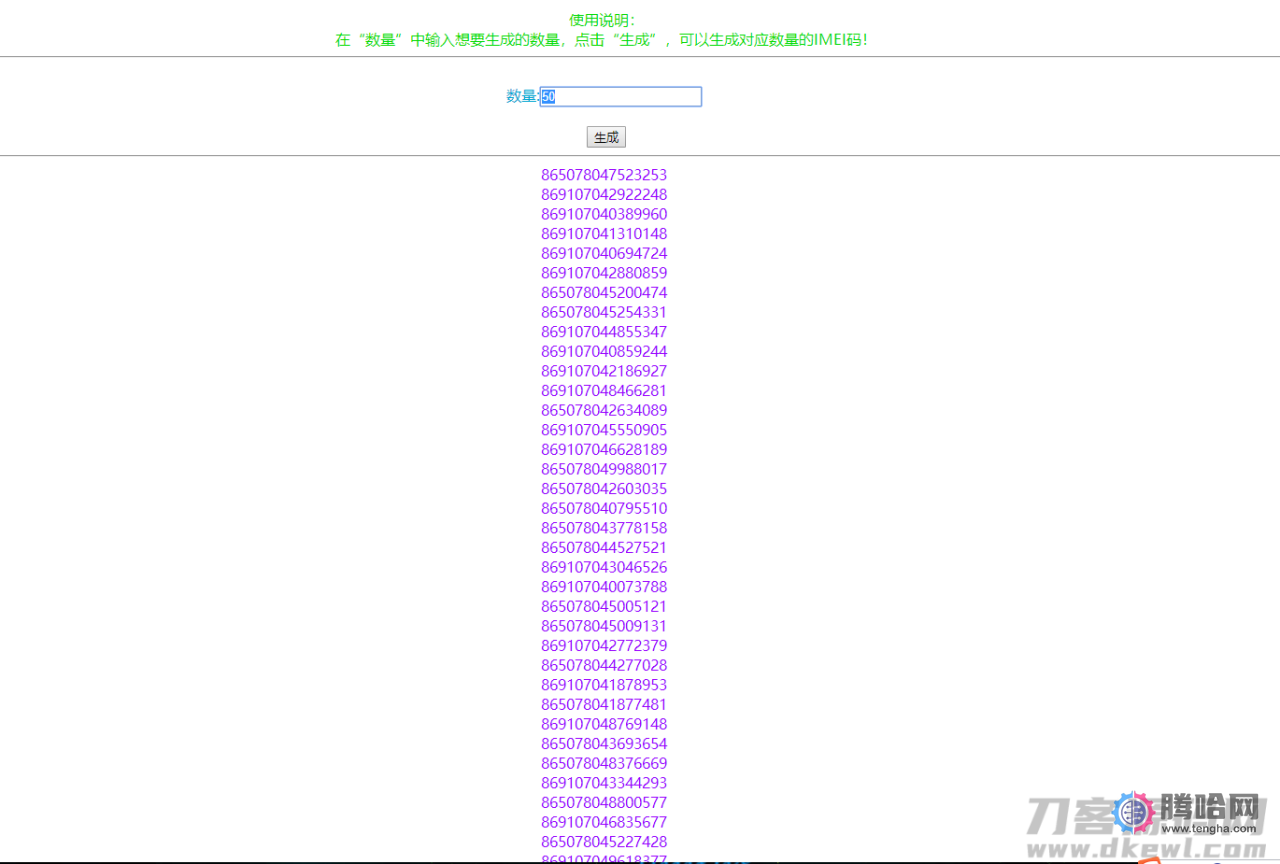1280x864 pixels.
Task: Select IMEI code 869107041310148
Action: [604, 234]
